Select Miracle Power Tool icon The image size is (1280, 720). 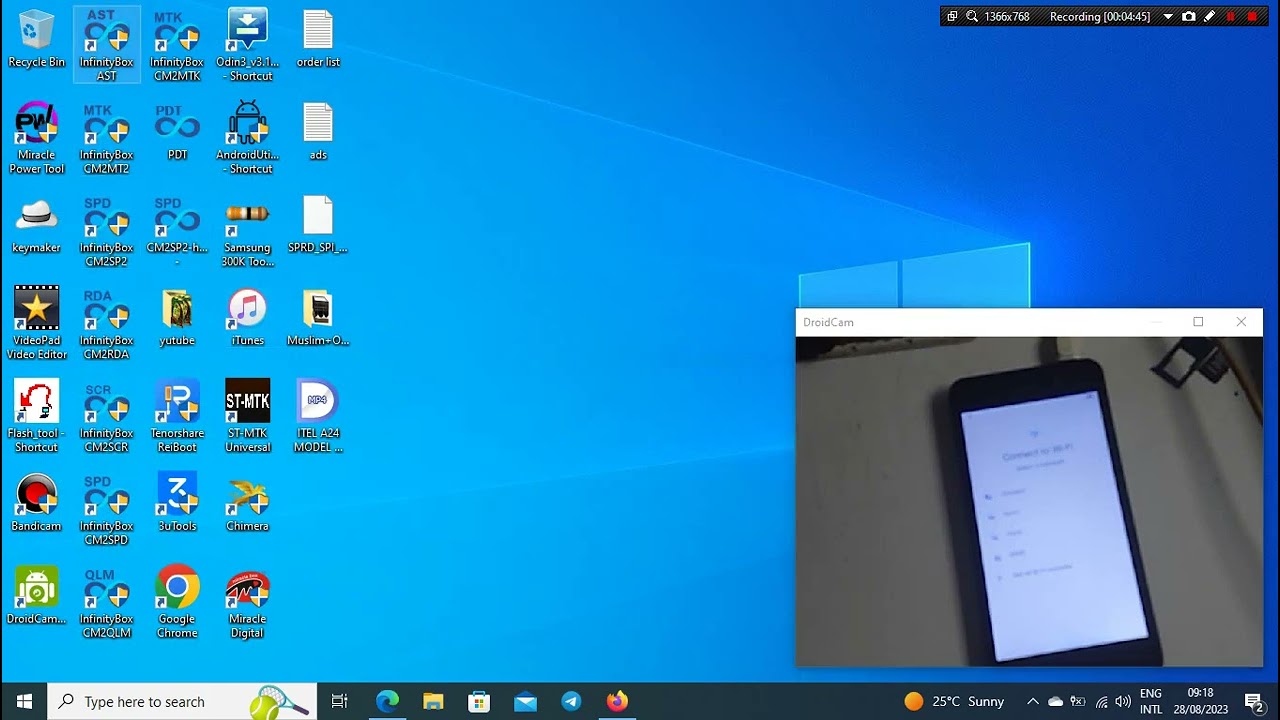[36, 138]
